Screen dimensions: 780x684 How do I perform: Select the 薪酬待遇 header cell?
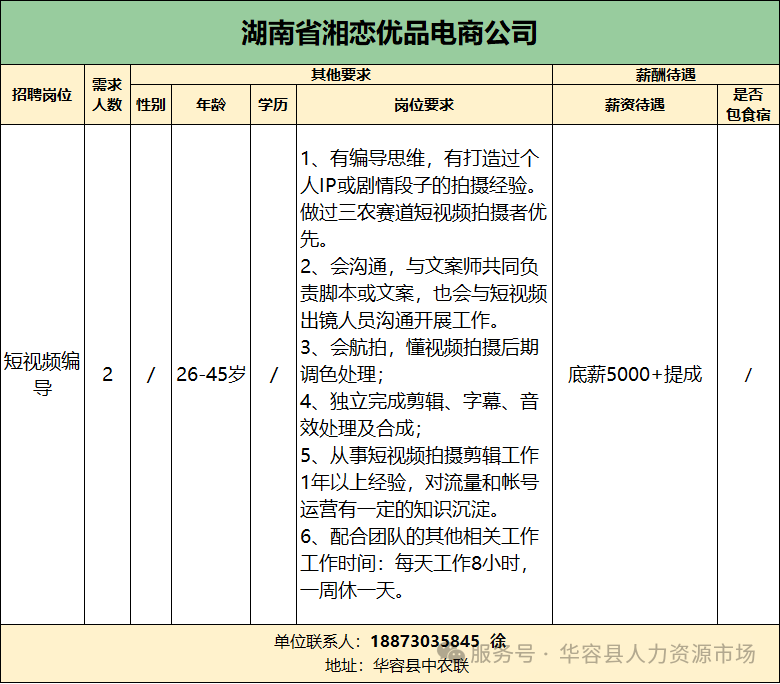point(666,75)
